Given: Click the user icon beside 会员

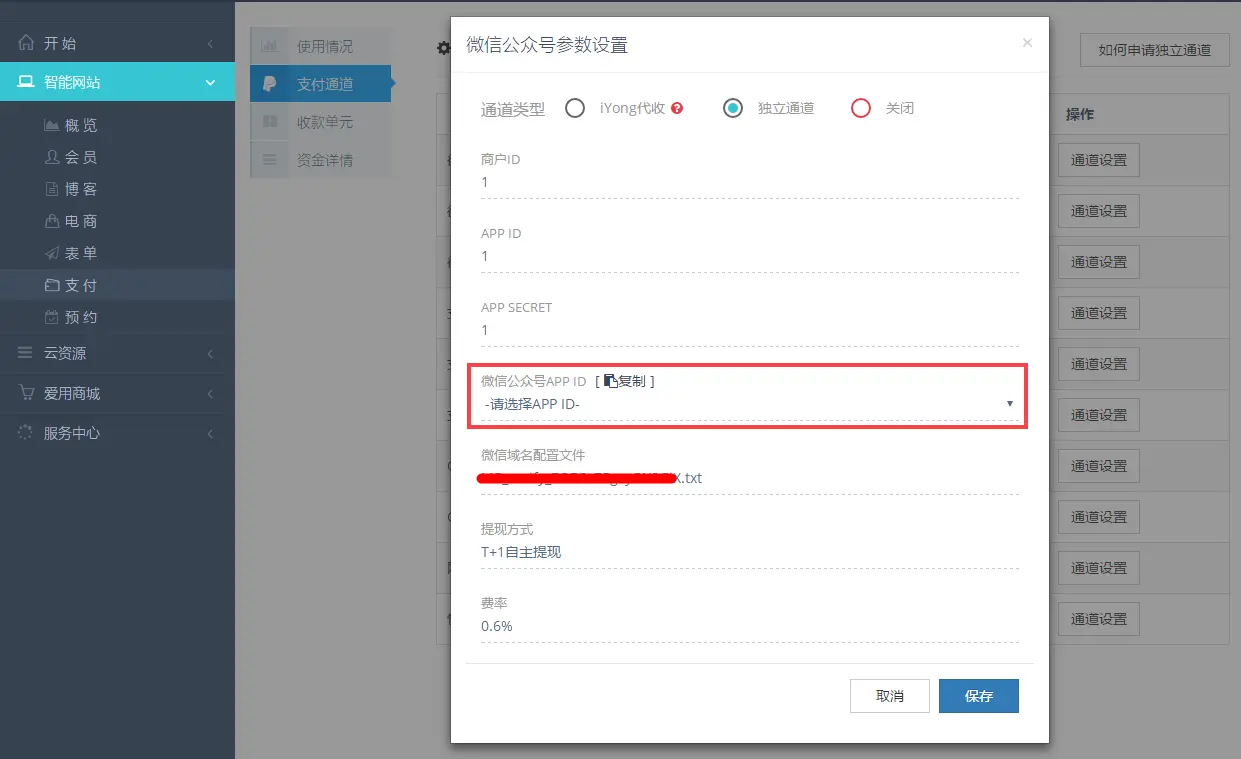Looking at the screenshot, I should click(x=52, y=157).
